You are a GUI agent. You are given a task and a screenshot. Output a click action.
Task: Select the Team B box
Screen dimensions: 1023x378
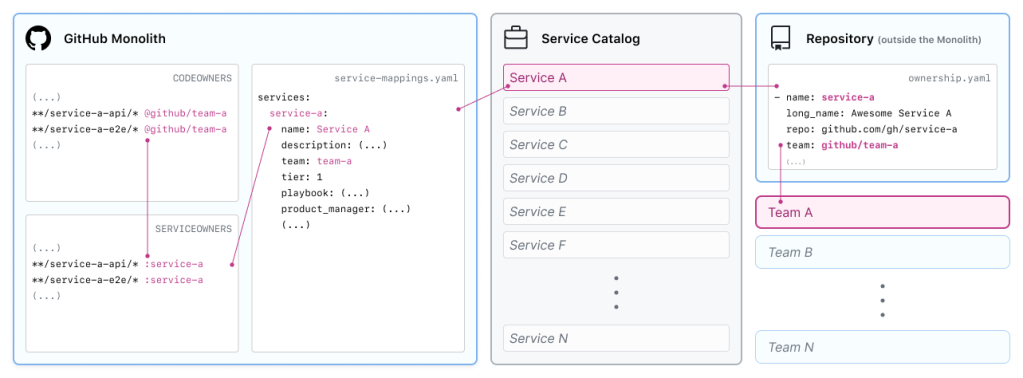[x=882, y=252]
